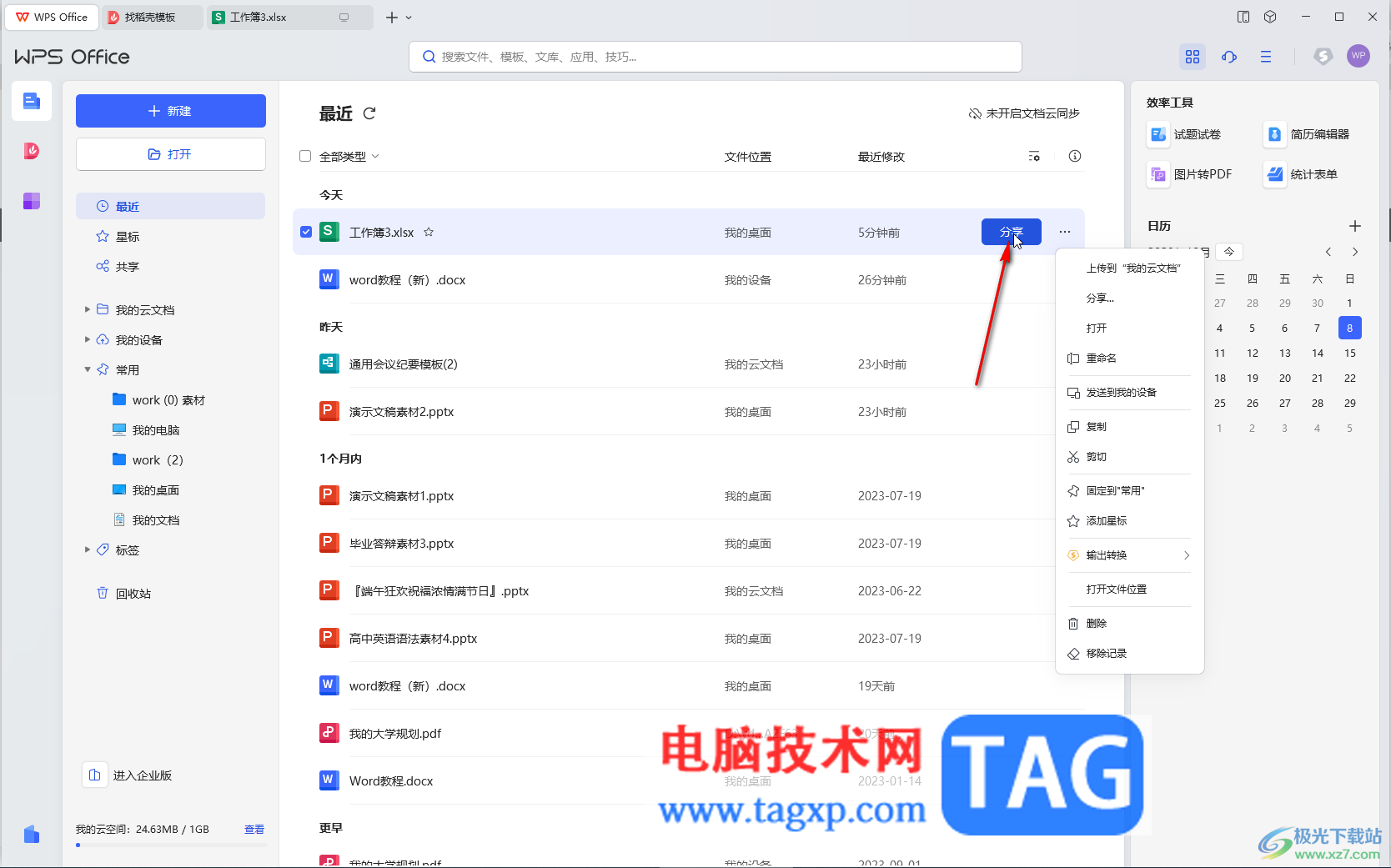Open the WP user avatar
1391x868 pixels.
point(1358,56)
